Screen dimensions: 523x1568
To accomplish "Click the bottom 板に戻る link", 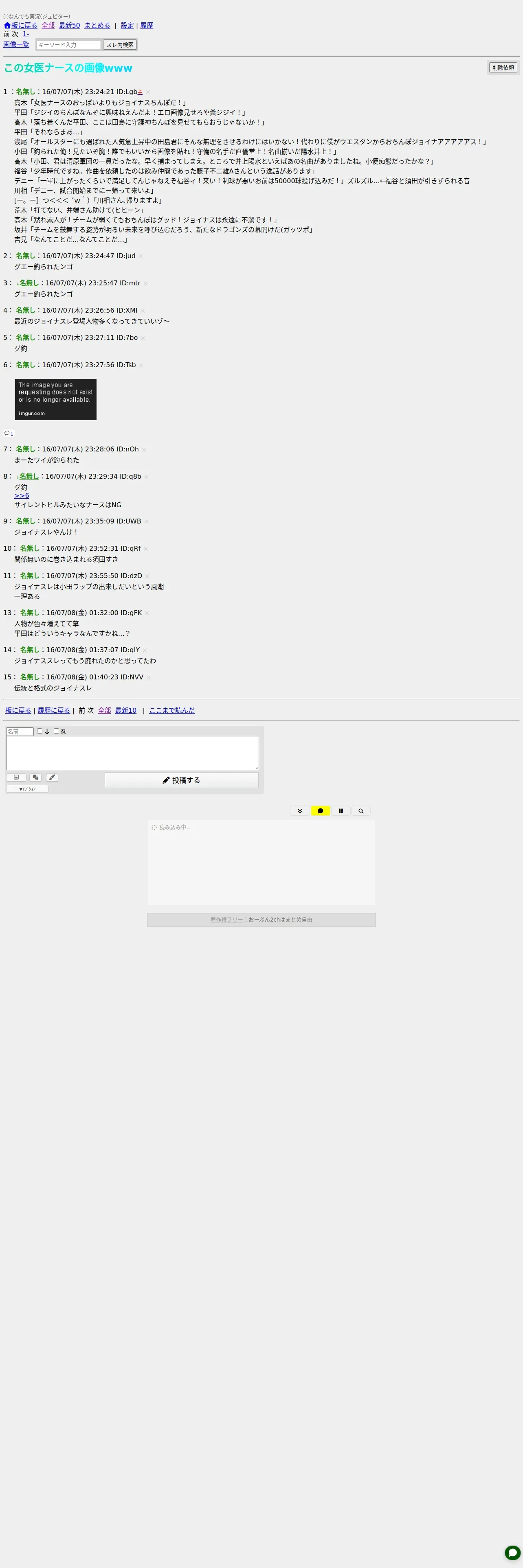I will click(18, 710).
